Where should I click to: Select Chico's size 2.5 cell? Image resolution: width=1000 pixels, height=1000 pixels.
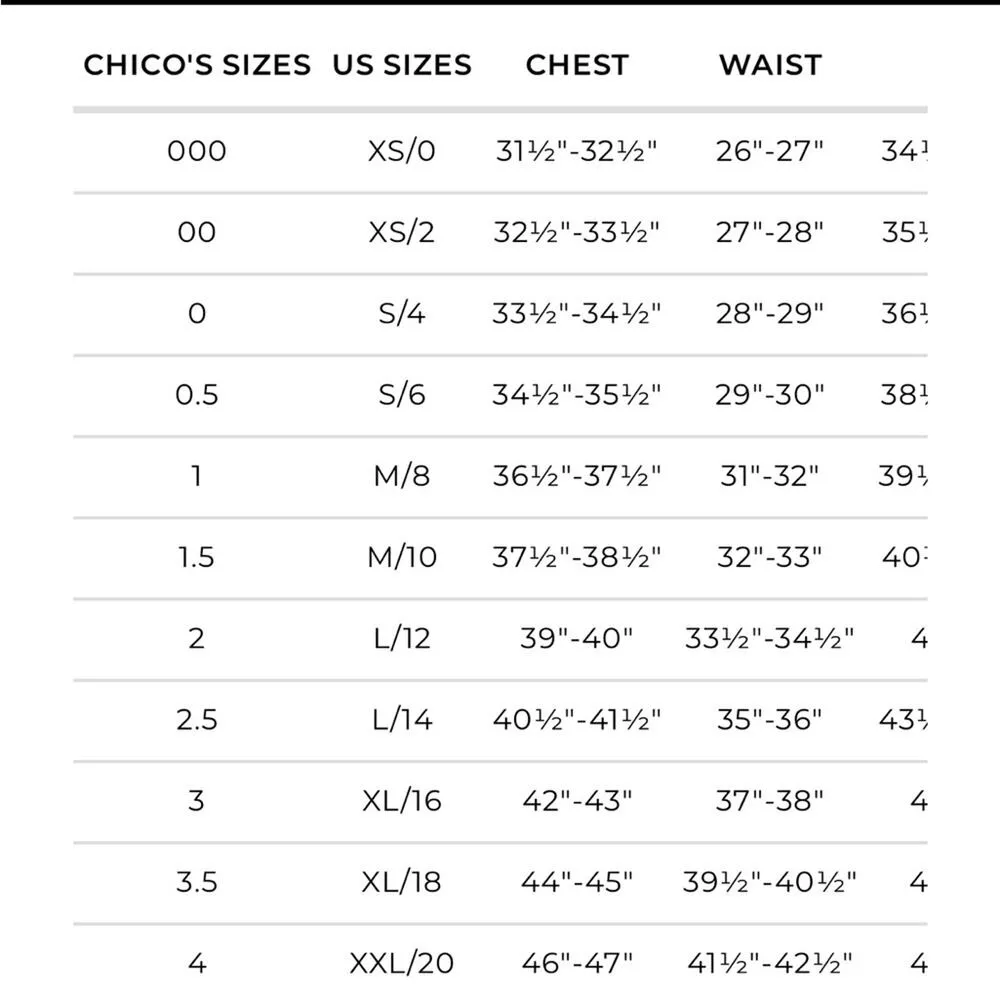(x=196, y=719)
